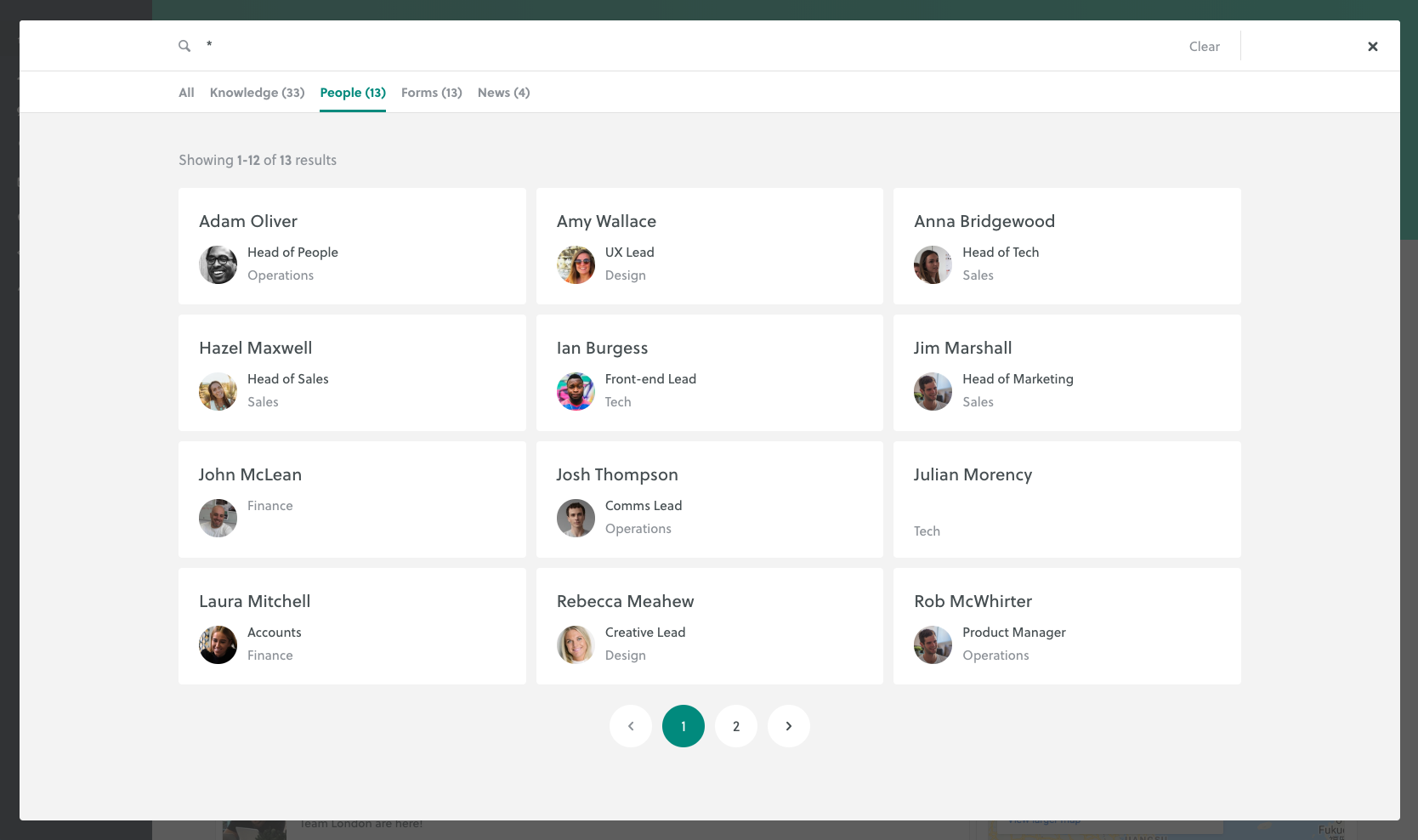Image resolution: width=1418 pixels, height=840 pixels.
Task: Select page 1 in pagination
Action: (x=683, y=726)
